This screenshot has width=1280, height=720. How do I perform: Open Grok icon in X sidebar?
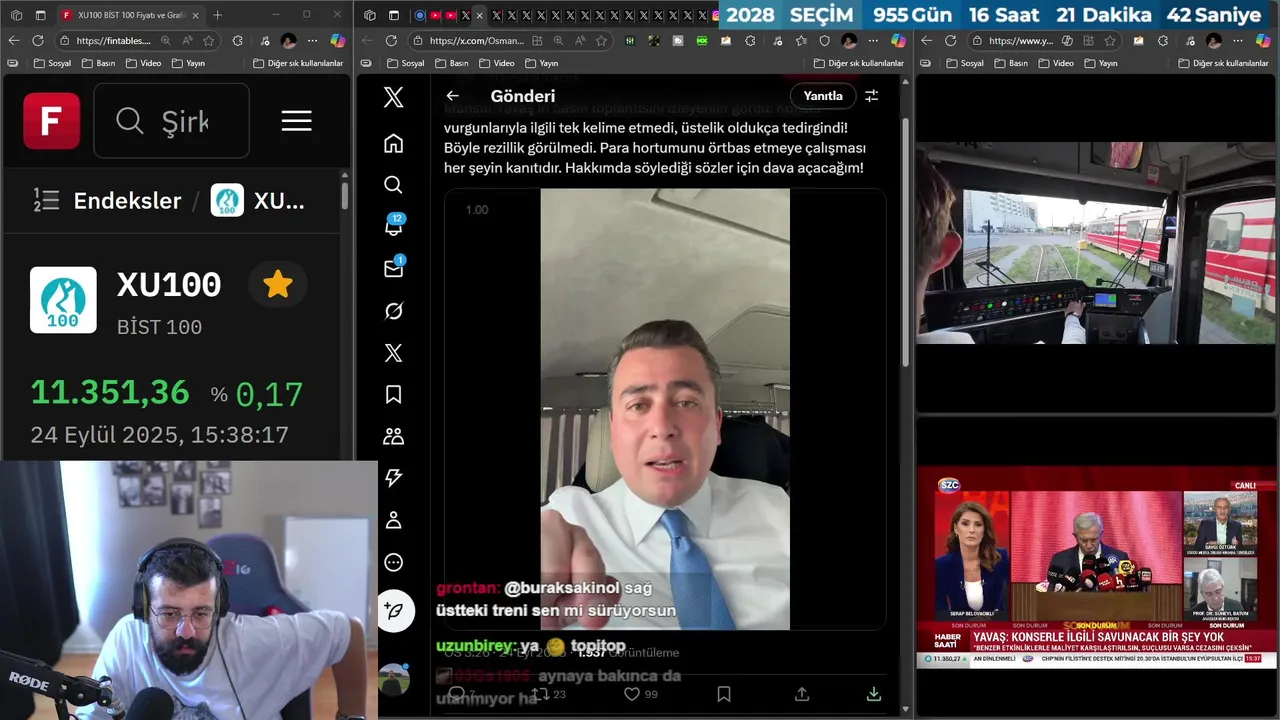[393, 311]
